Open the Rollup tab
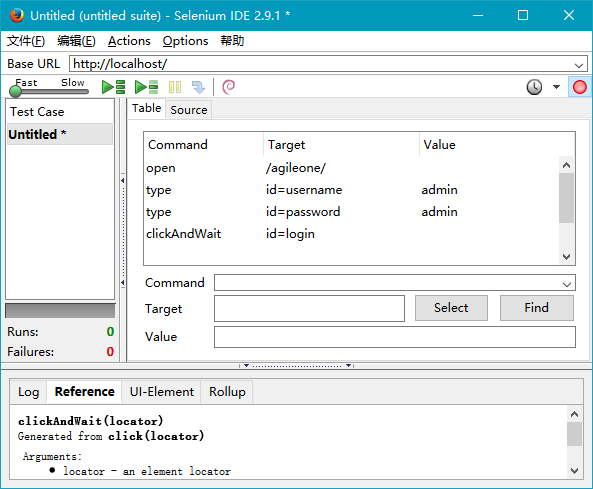This screenshot has width=593, height=489. click(227, 392)
